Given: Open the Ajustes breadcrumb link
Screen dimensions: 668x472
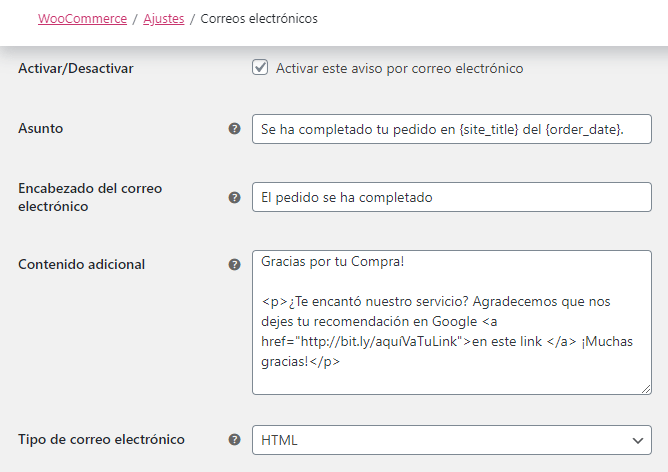Looking at the screenshot, I should click(164, 19).
